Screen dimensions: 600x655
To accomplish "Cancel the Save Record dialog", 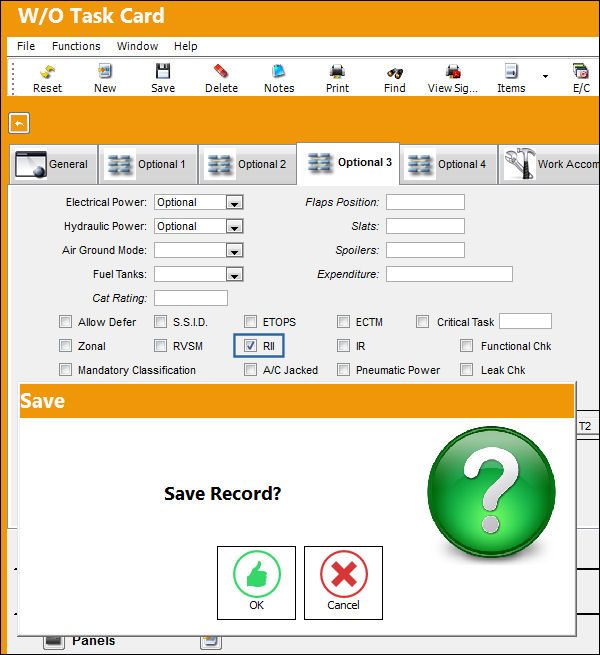I will [343, 583].
